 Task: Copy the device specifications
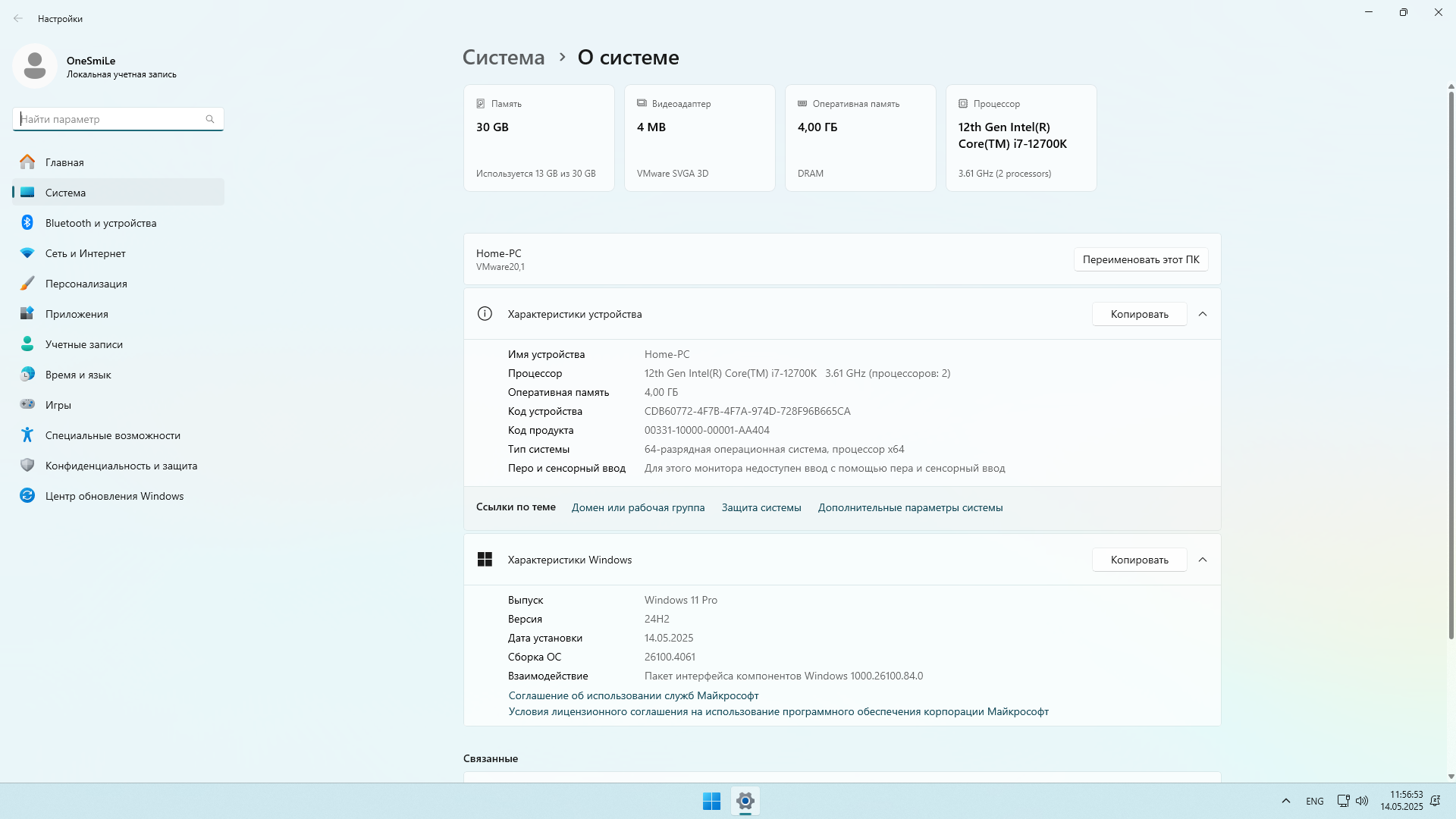[1139, 314]
